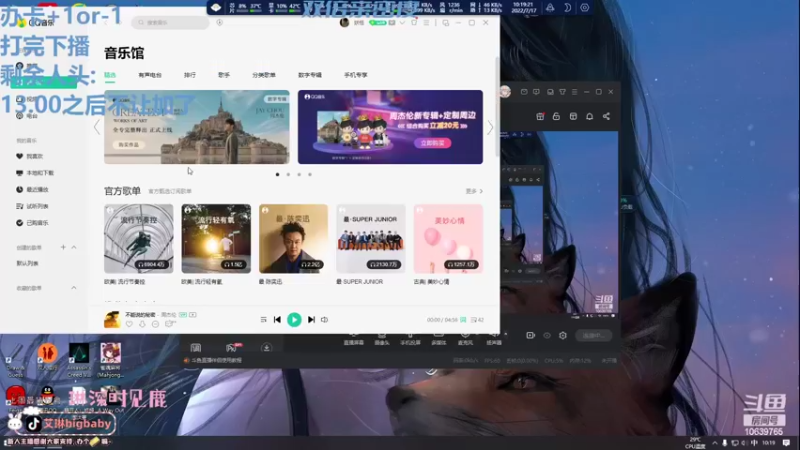Image resolution: width=800 pixels, height=450 pixels.
Task: Click the bell notification icon in Douyu window
Action: pos(589,116)
